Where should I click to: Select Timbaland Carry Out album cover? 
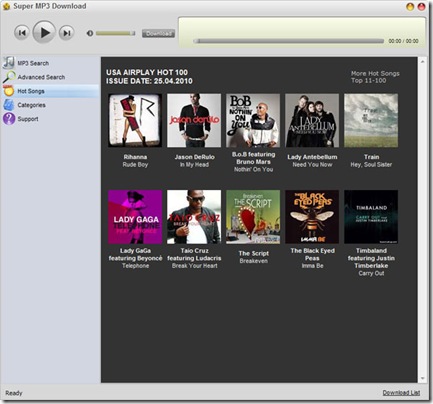(x=371, y=217)
